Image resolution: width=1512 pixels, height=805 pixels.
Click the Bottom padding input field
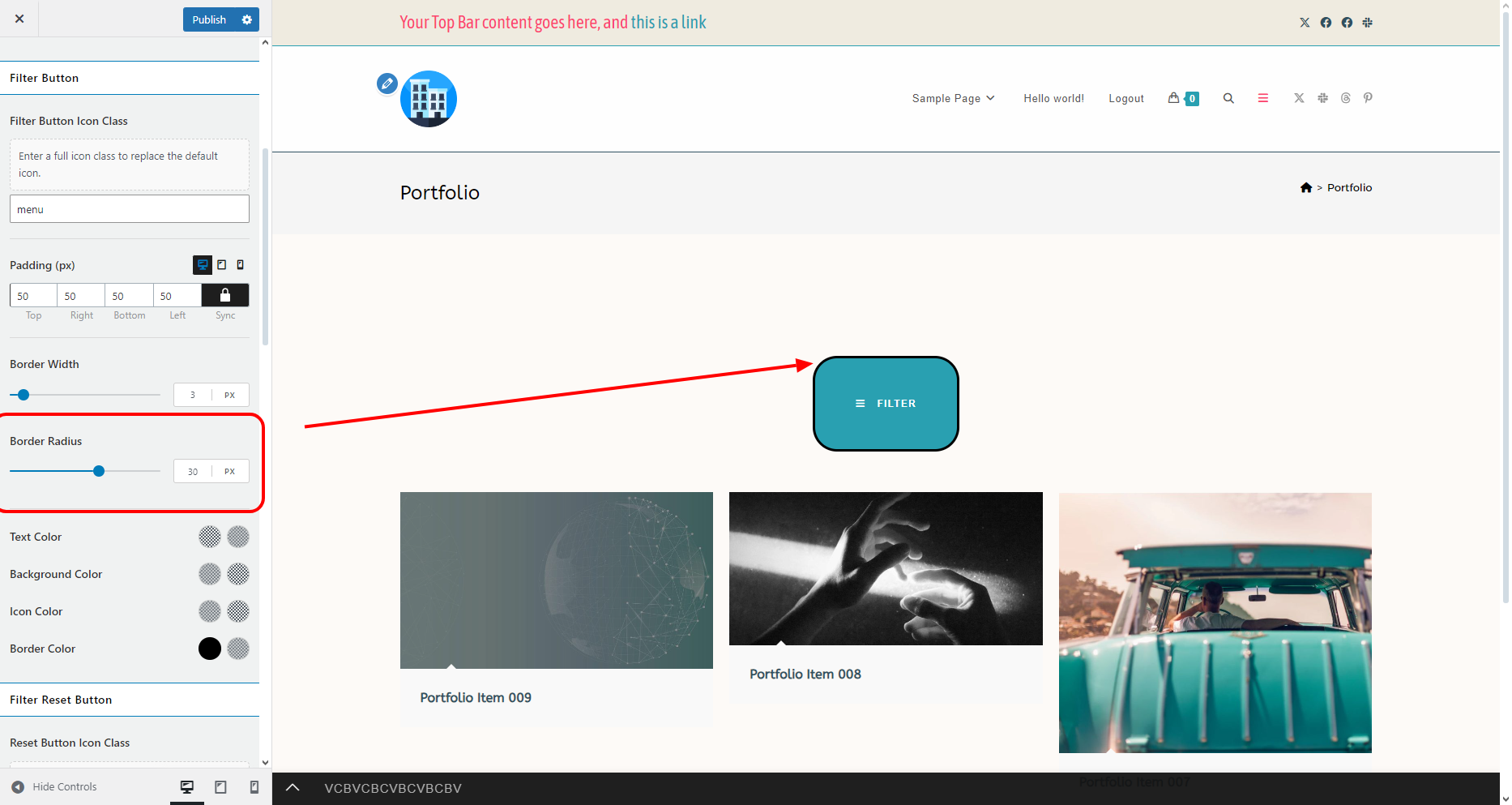coord(129,296)
